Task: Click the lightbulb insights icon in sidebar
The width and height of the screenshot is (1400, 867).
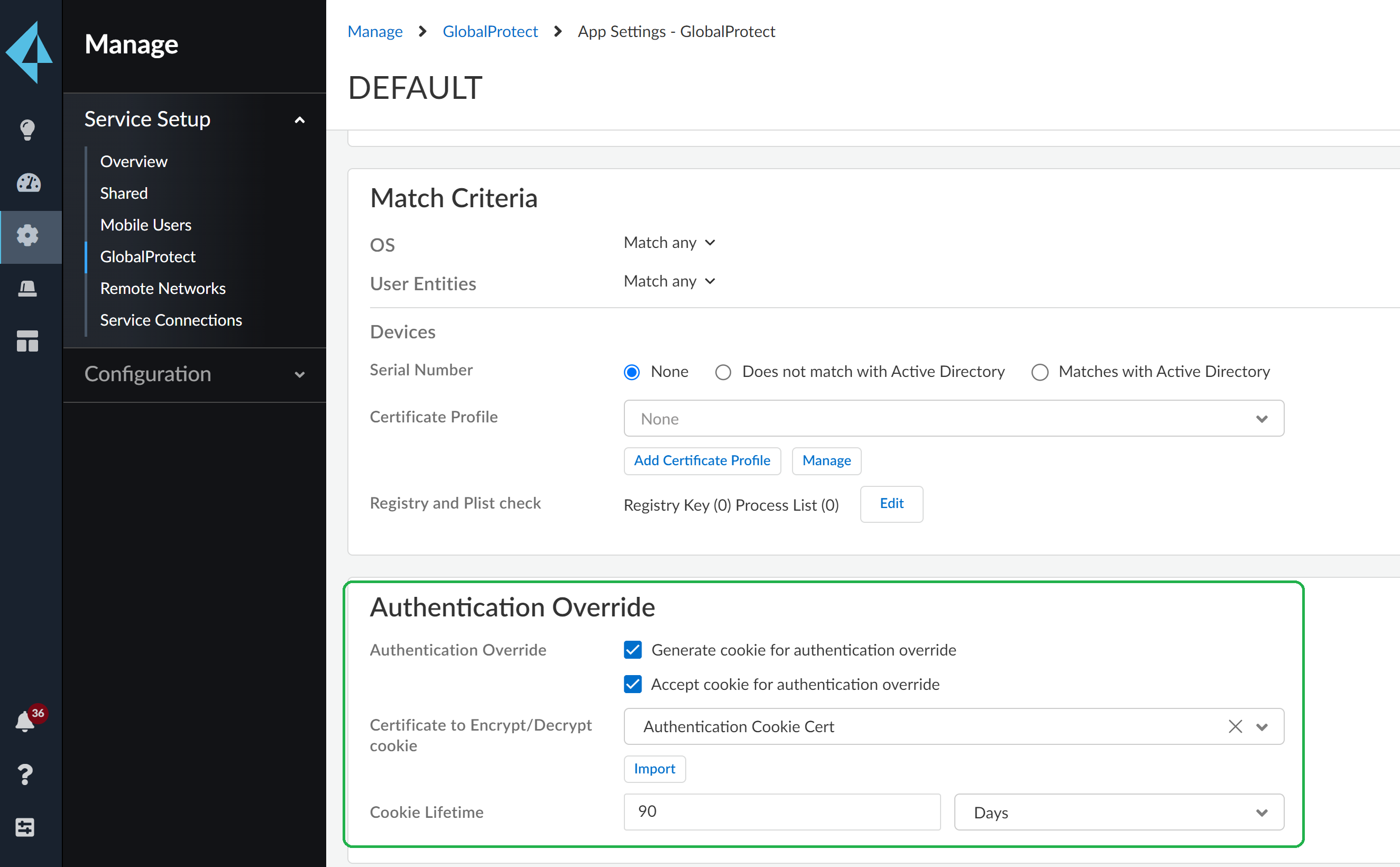Action: [x=27, y=130]
